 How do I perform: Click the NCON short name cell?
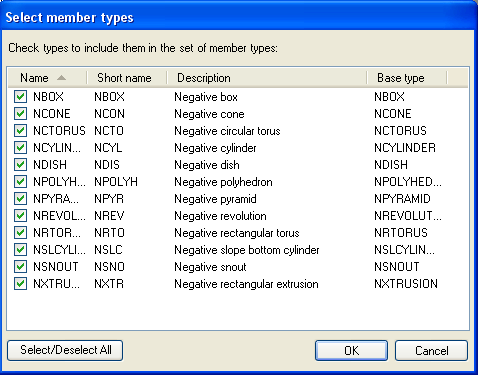[x=109, y=114]
